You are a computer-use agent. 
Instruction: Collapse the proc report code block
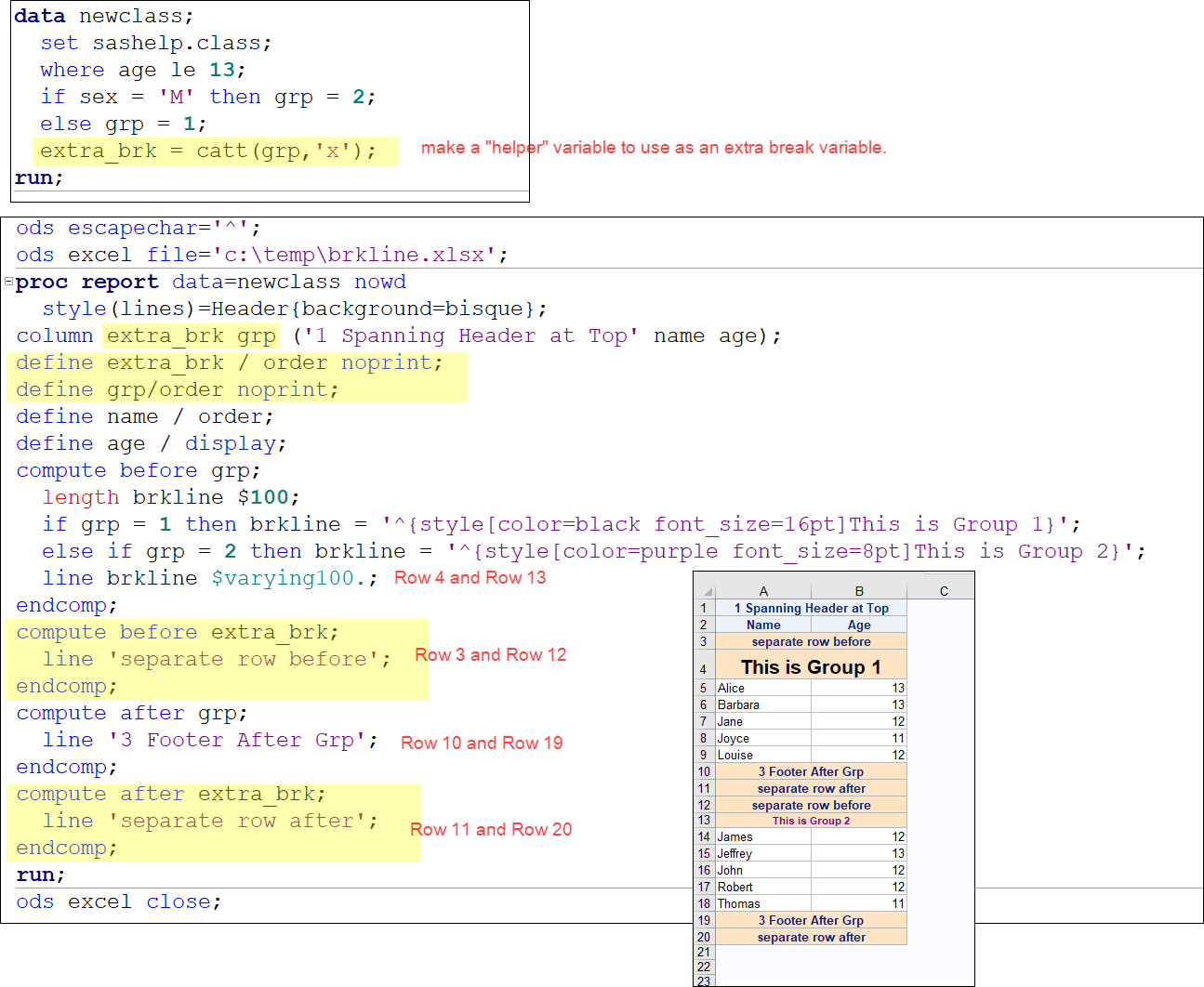tap(7, 280)
